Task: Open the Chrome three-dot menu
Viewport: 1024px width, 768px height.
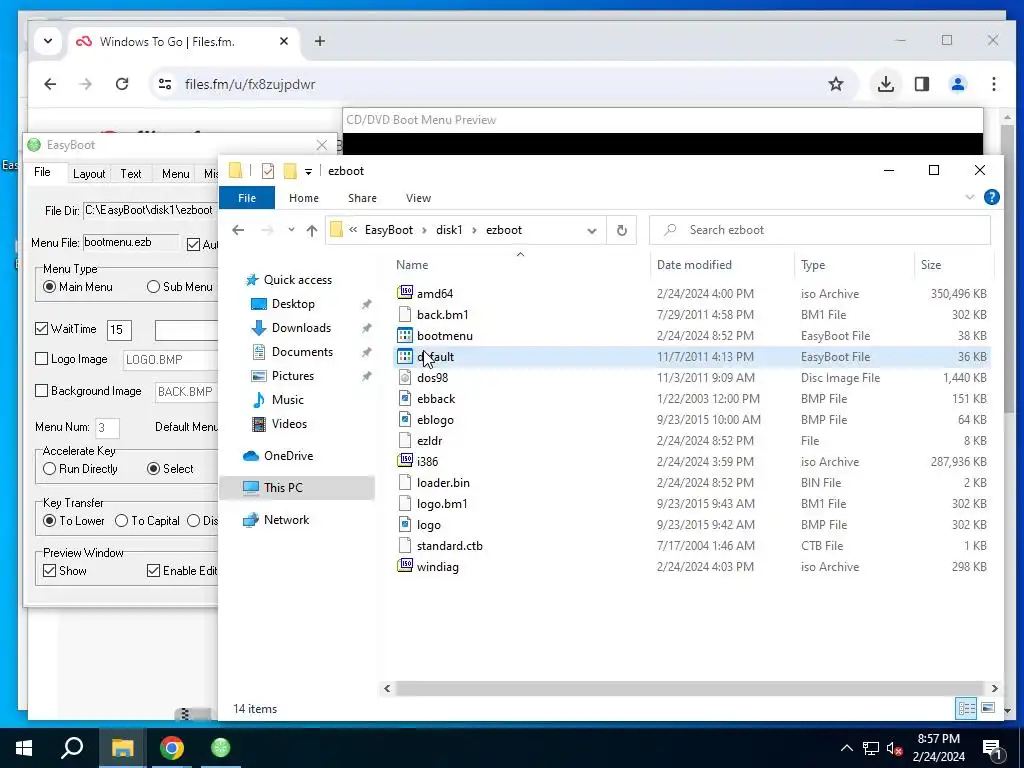Action: (993, 84)
